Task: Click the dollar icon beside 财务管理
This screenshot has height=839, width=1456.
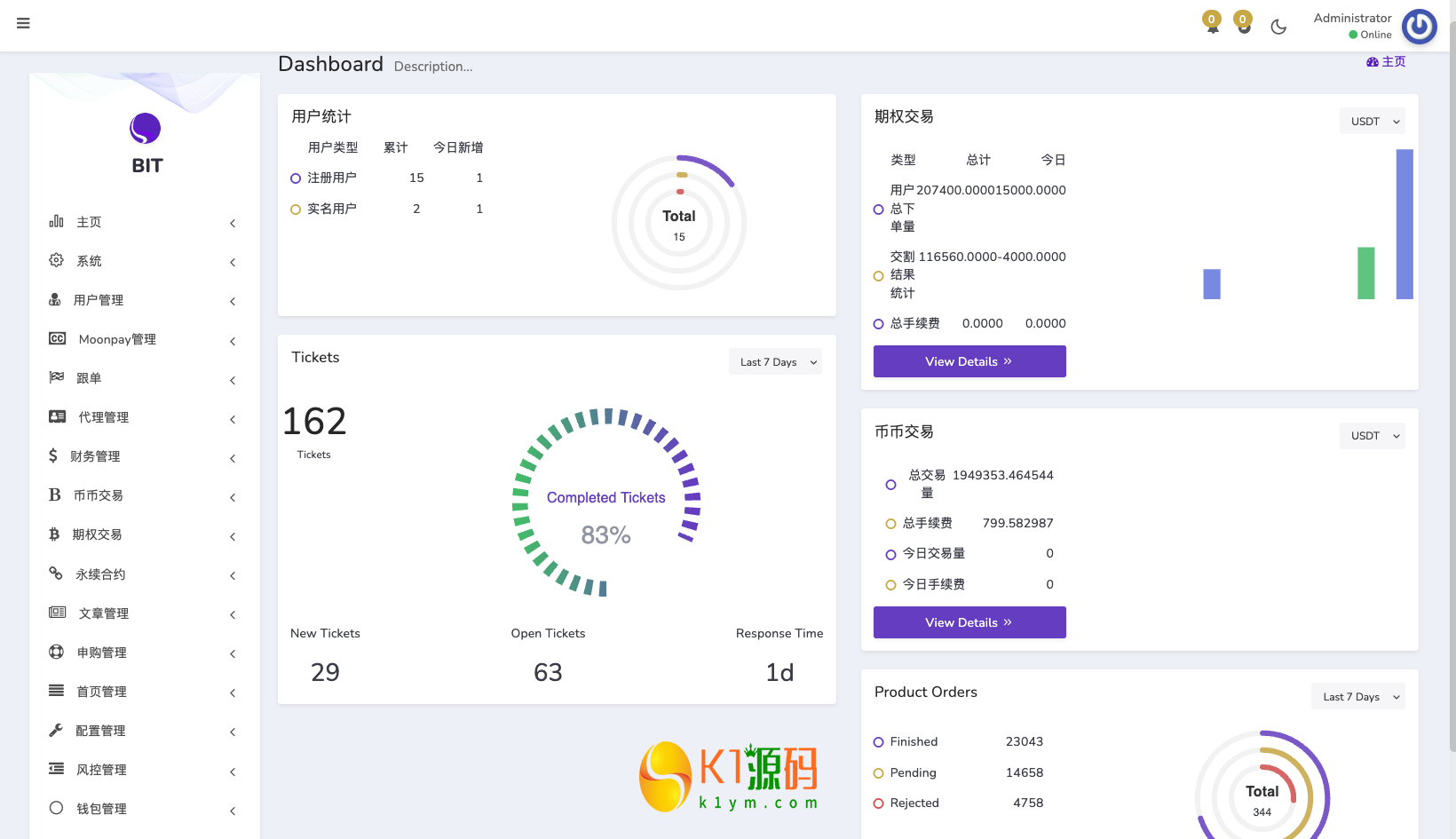Action: pyautogui.click(x=53, y=455)
